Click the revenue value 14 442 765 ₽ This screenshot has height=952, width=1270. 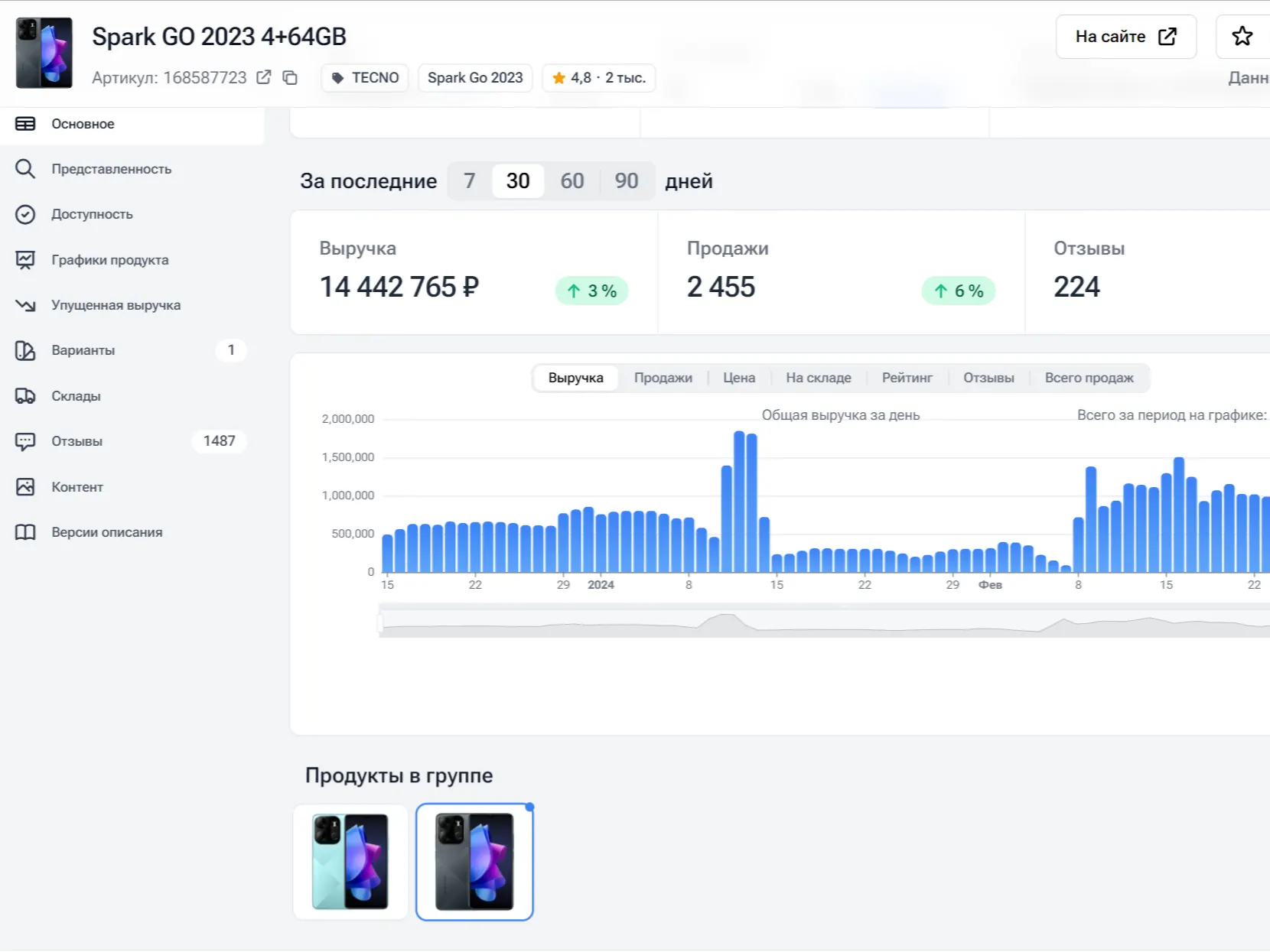tap(399, 288)
